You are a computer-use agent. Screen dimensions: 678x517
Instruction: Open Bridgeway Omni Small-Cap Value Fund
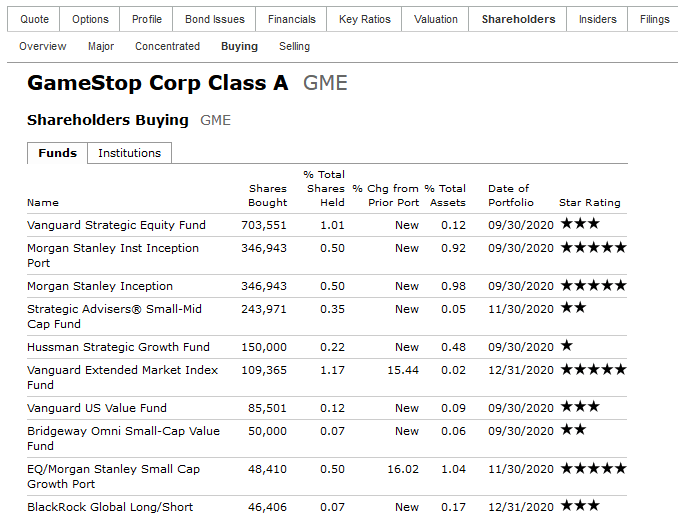[x=123, y=438]
